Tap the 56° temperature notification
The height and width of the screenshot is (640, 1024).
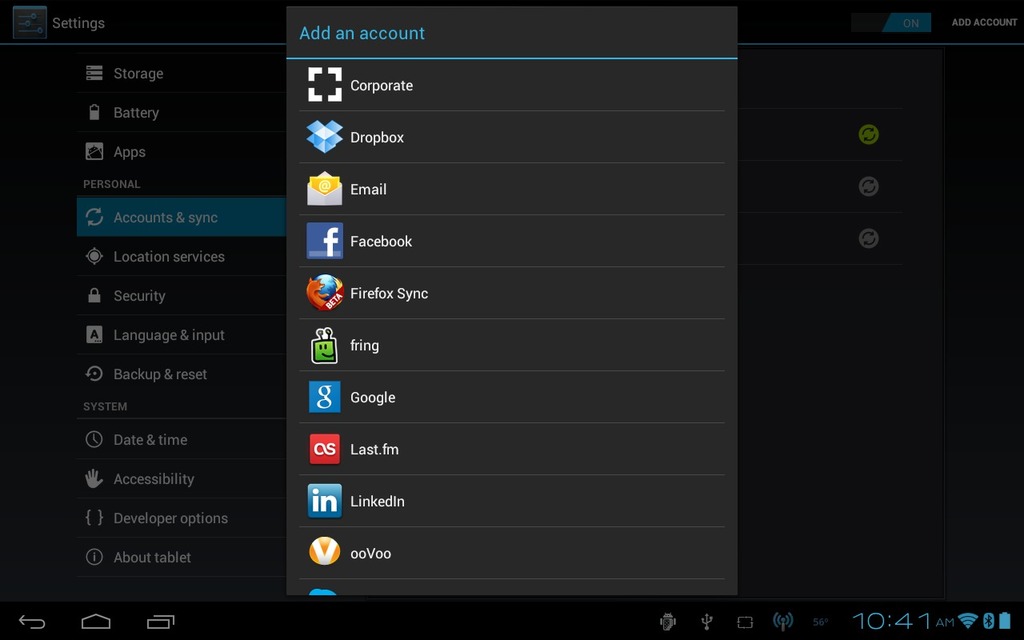(820, 622)
